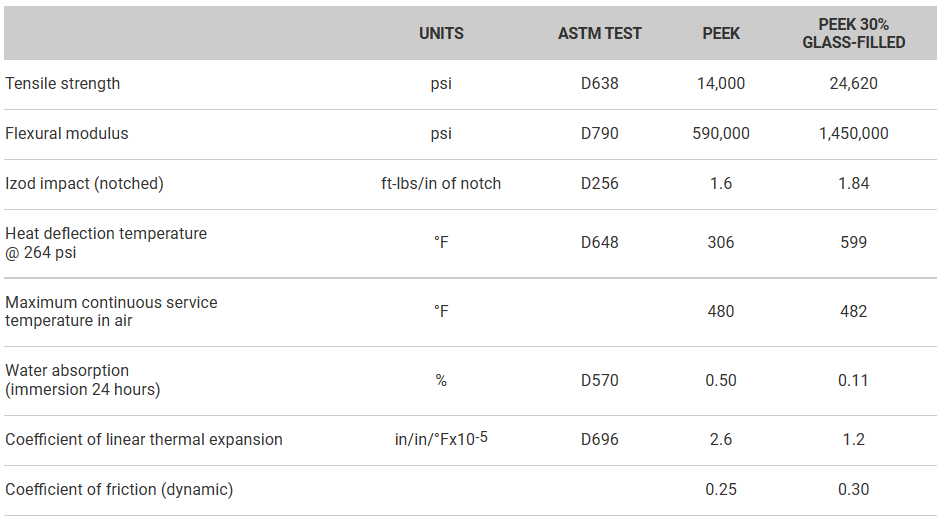Click the Izod impact (notched) label
Image resolution: width=943 pixels, height=516 pixels.
[84, 184]
